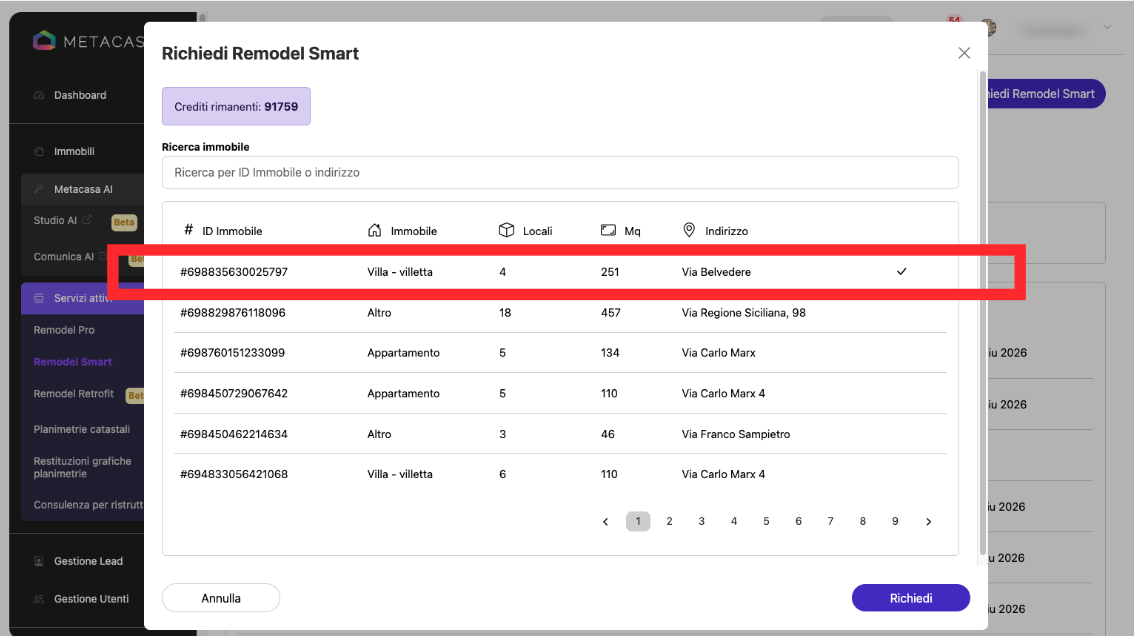Click the Immobili sidebar icon

(x=39, y=151)
